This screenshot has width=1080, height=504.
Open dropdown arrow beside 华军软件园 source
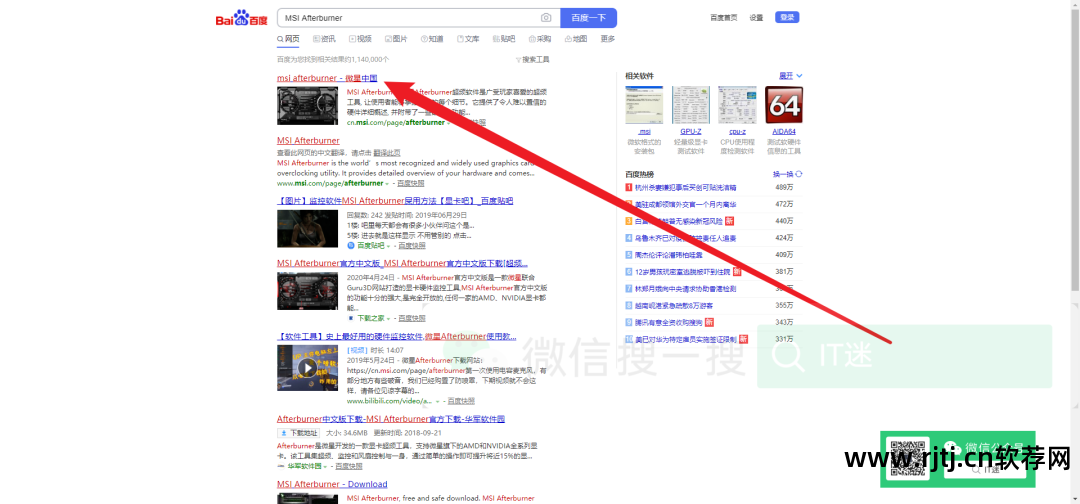pyautogui.click(x=326, y=466)
